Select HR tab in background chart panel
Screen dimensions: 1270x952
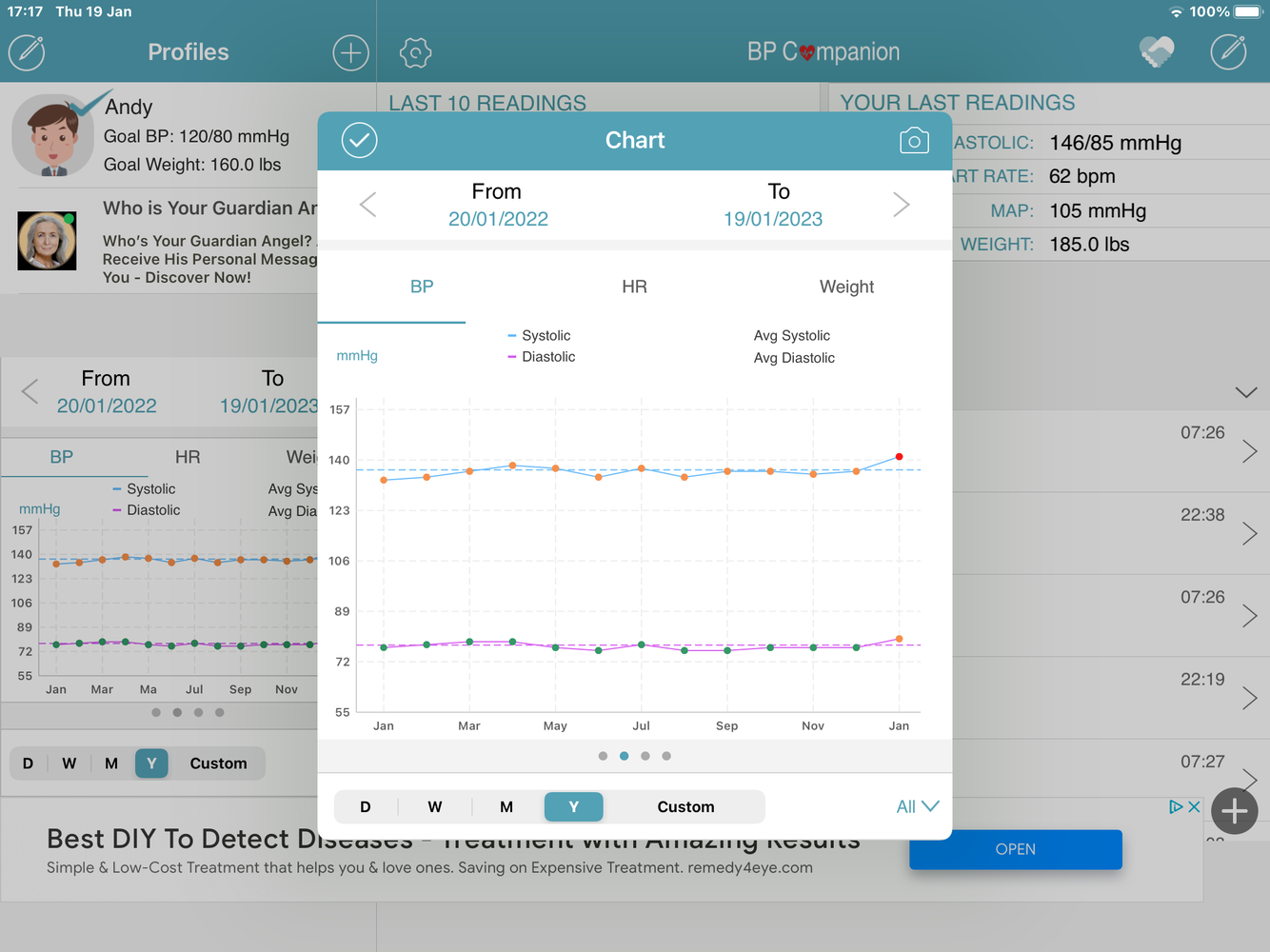(188, 457)
